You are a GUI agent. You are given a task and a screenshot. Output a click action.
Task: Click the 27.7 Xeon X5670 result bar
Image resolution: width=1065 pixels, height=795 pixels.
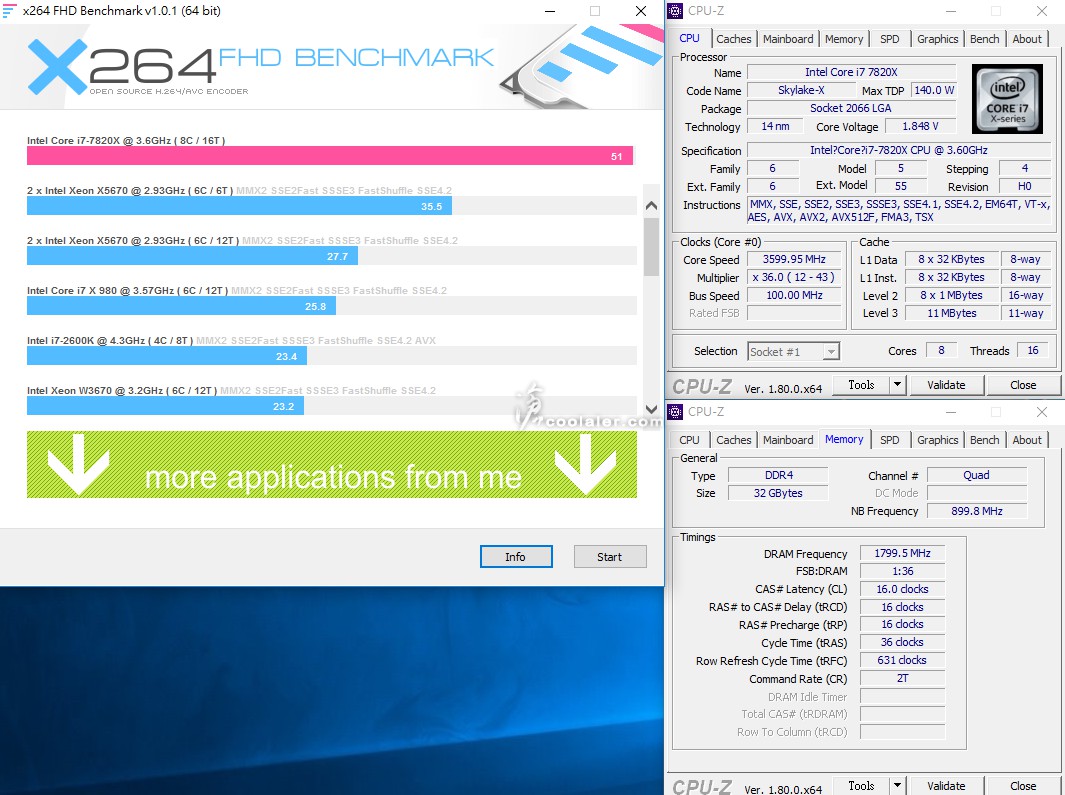pos(192,256)
